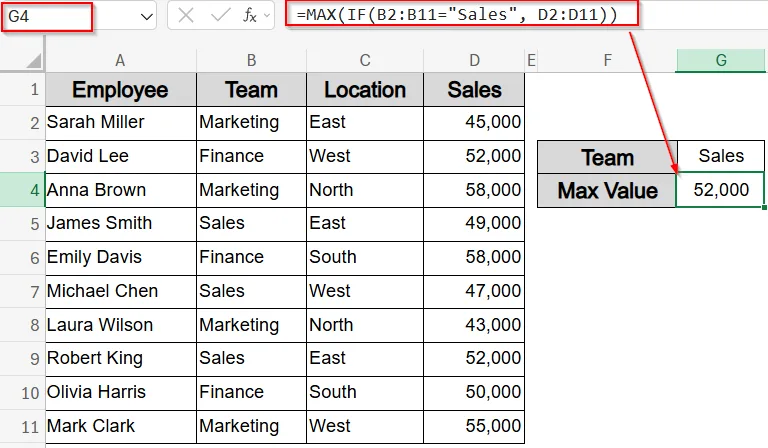The image size is (768, 448).
Task: Click the 43,000 sales value
Action: [474, 325]
